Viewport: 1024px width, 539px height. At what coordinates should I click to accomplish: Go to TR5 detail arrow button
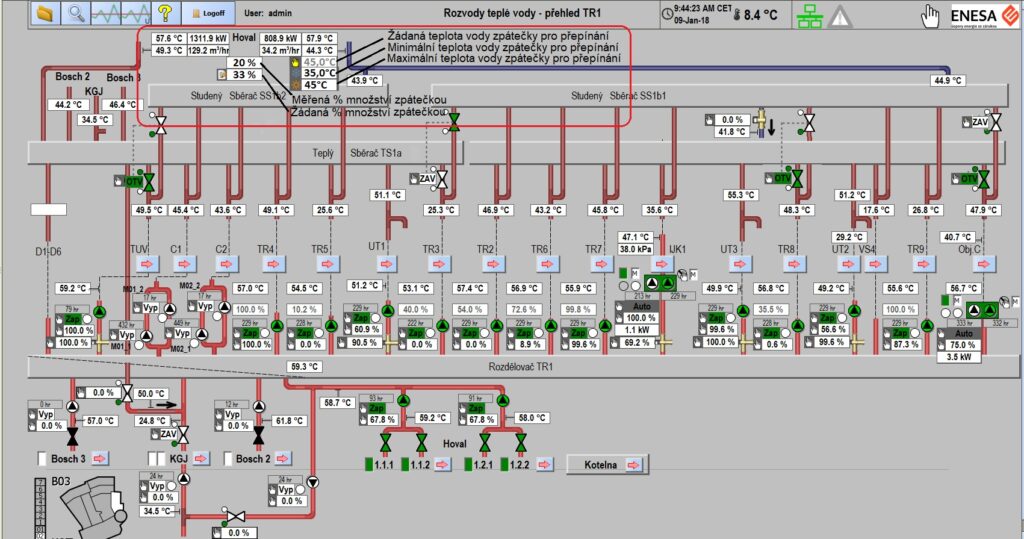[328, 264]
